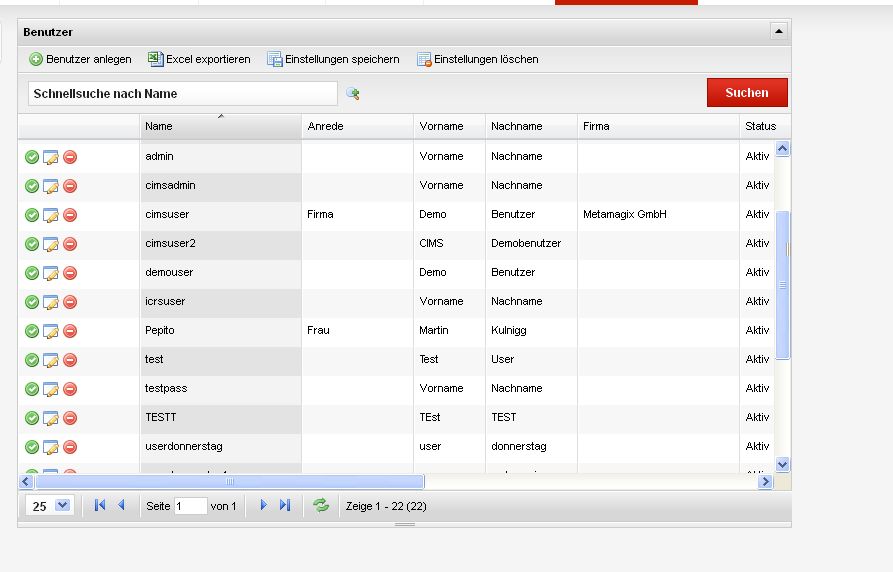This screenshot has height=572, width=893.
Task: Delete the cimsuser2 user
Action: [x=70, y=244]
